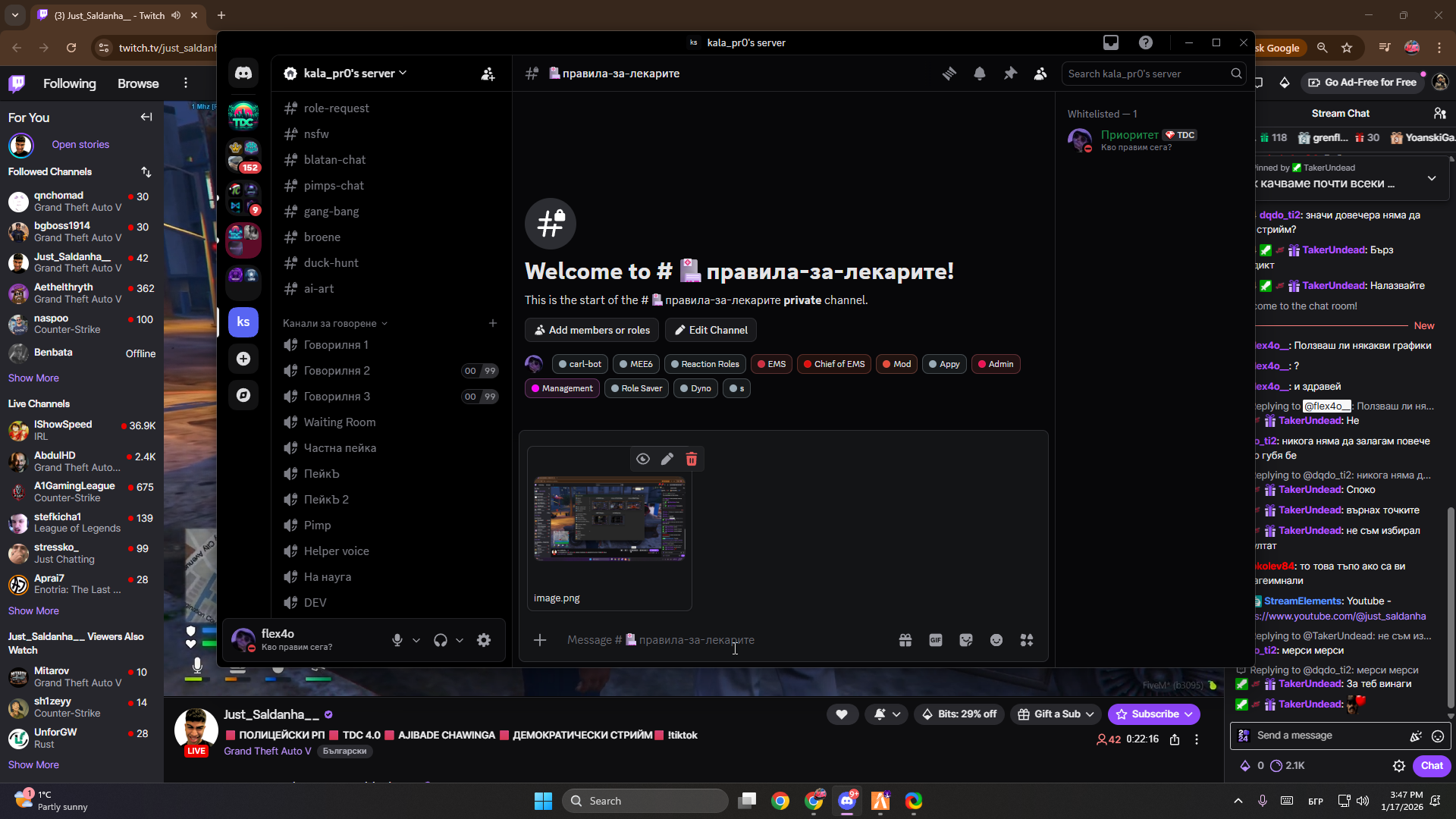Select the duck-hunt text channel
This screenshot has width=1456, height=819.
(x=331, y=263)
